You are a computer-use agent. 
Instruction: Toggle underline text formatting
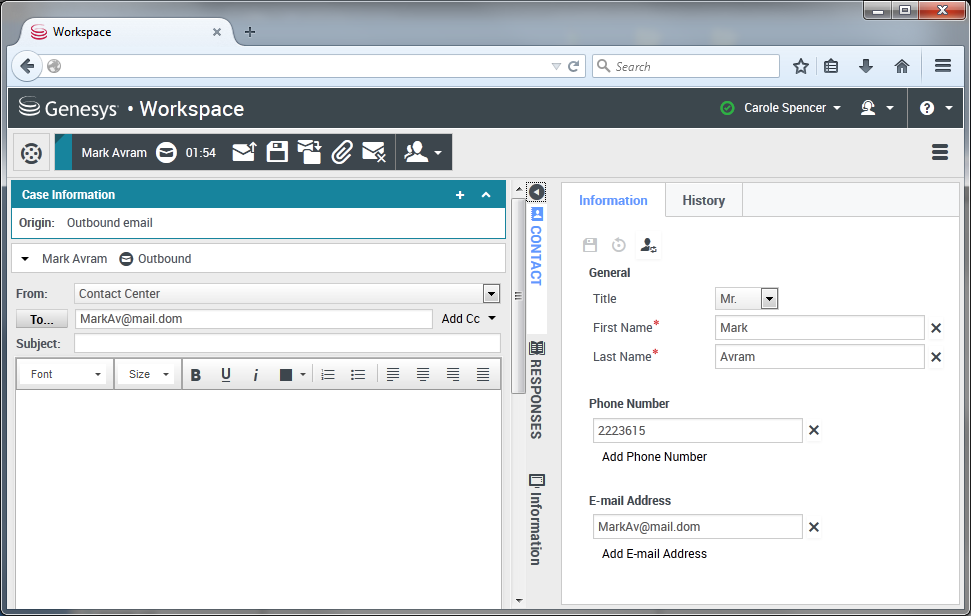point(226,375)
